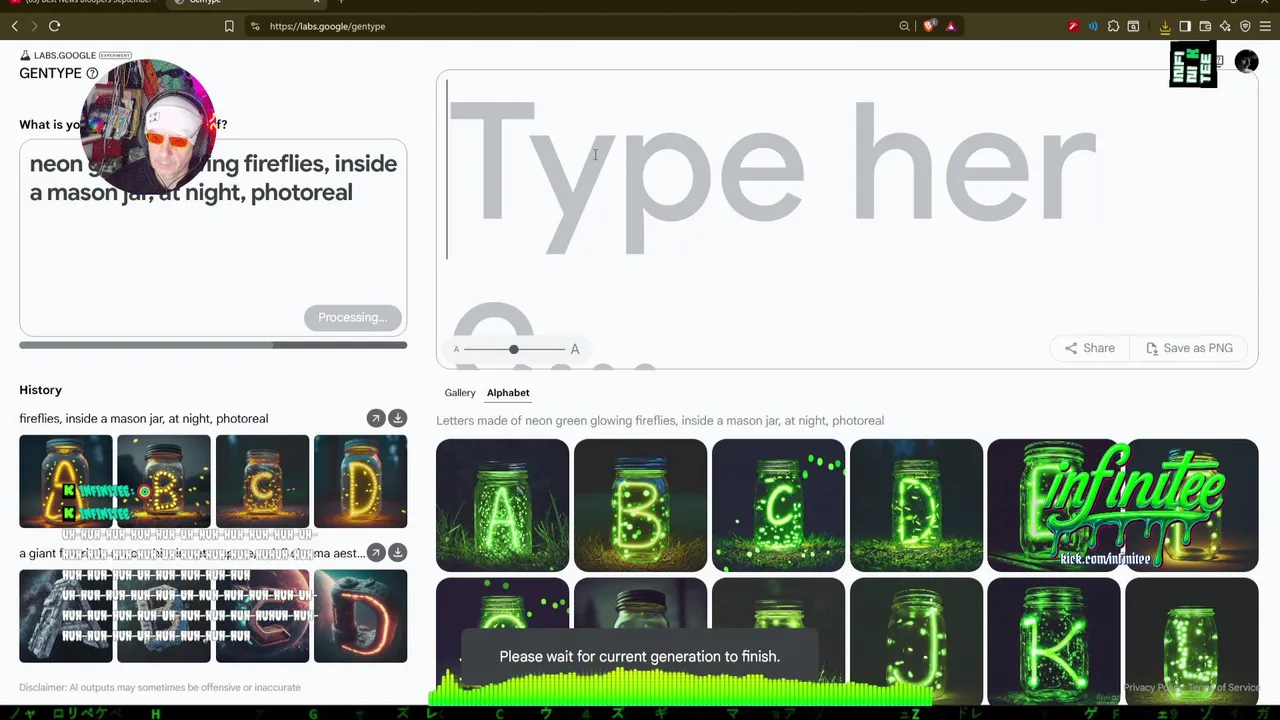Adjust the font size slider handle
The height and width of the screenshot is (720, 1280).
(514, 349)
